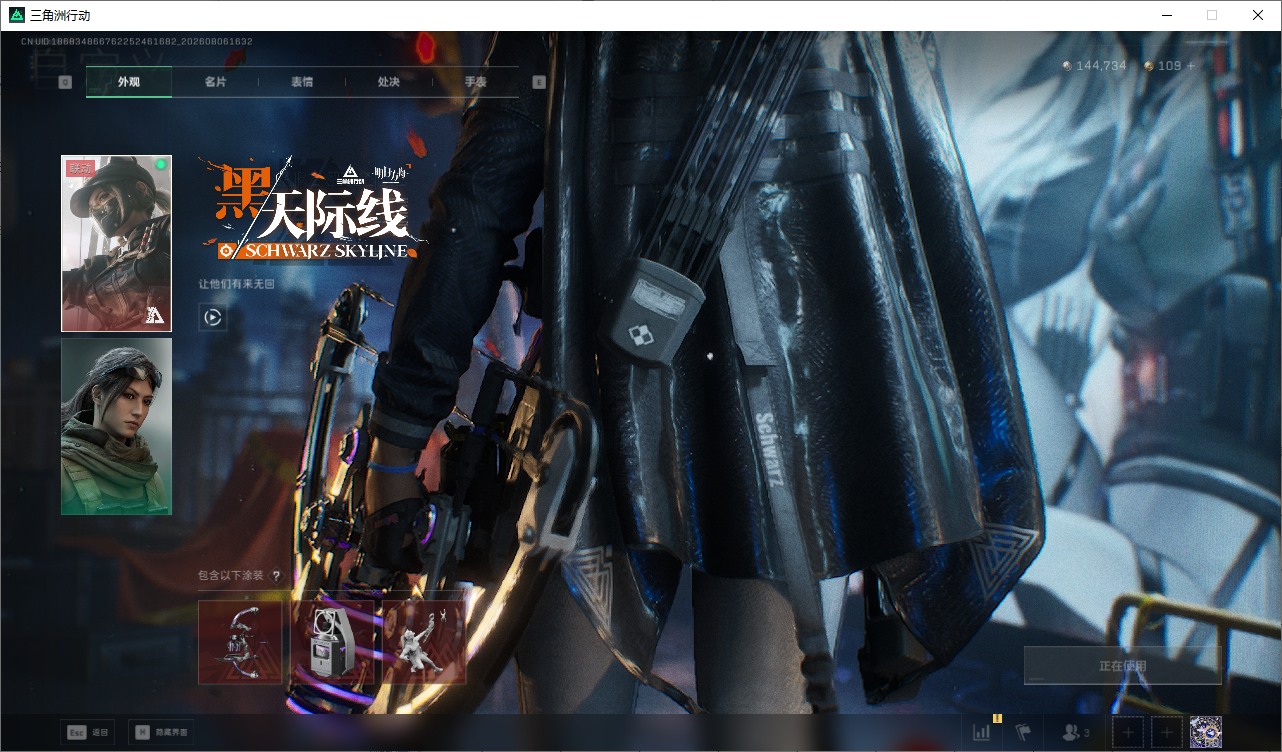1282x752 pixels.
Task: Click the Q previous-tab key icon
Action: pyautogui.click(x=65, y=82)
